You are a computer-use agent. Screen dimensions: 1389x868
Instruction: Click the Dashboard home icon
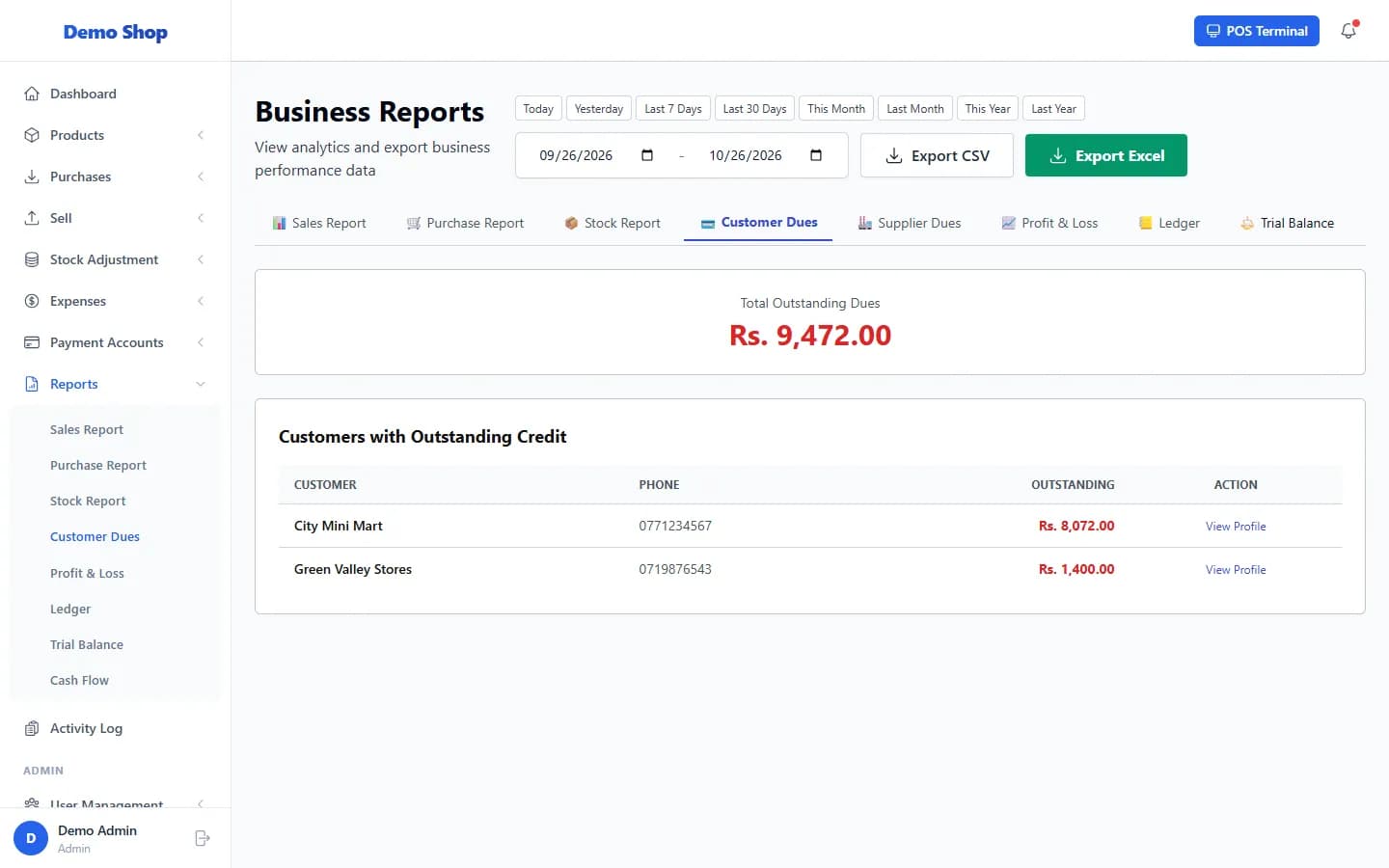(x=32, y=94)
